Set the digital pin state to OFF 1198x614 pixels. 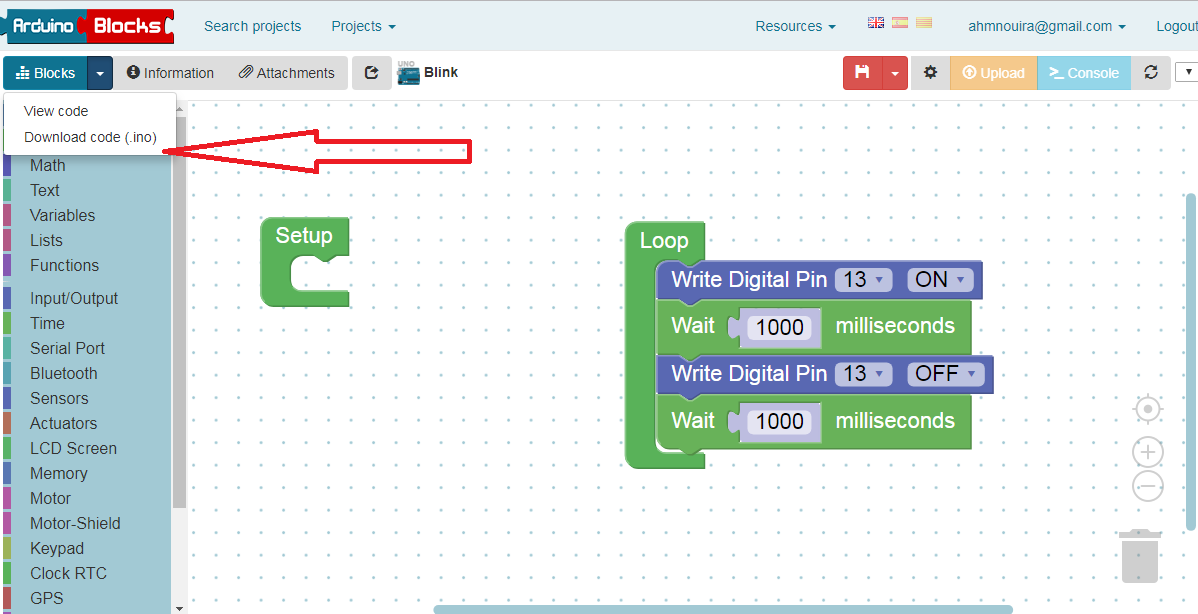945,374
